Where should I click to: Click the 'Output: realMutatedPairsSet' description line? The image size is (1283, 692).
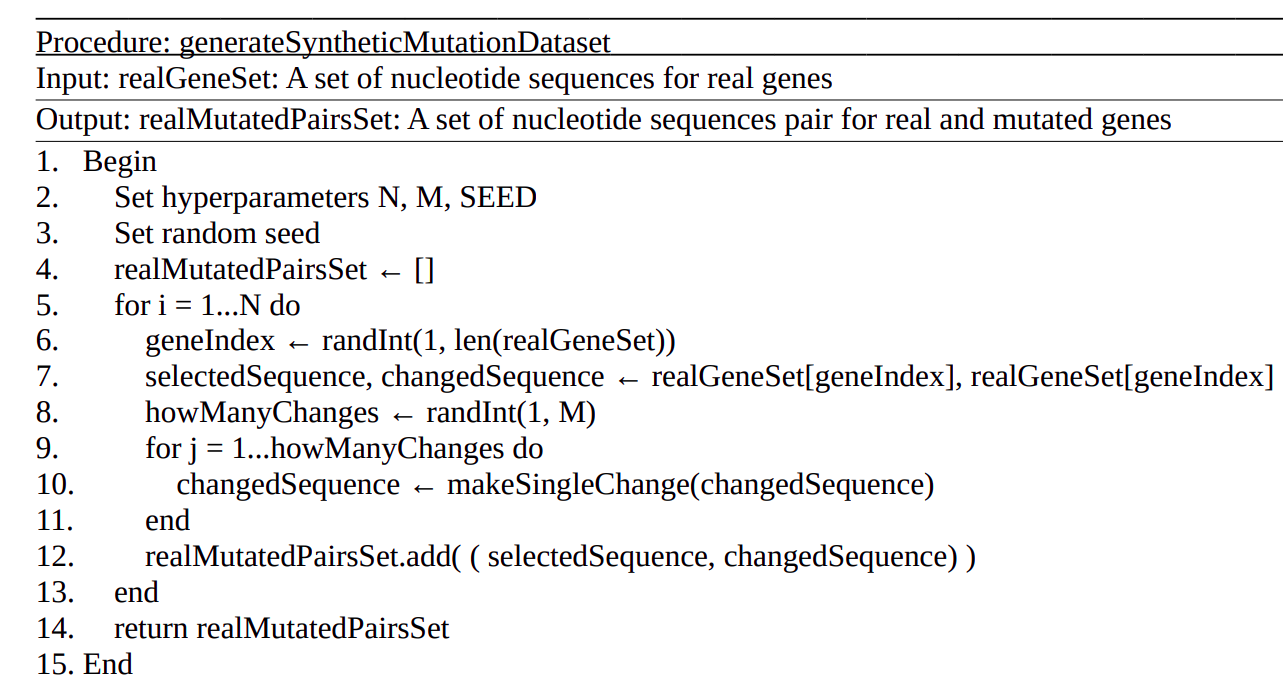[603, 120]
